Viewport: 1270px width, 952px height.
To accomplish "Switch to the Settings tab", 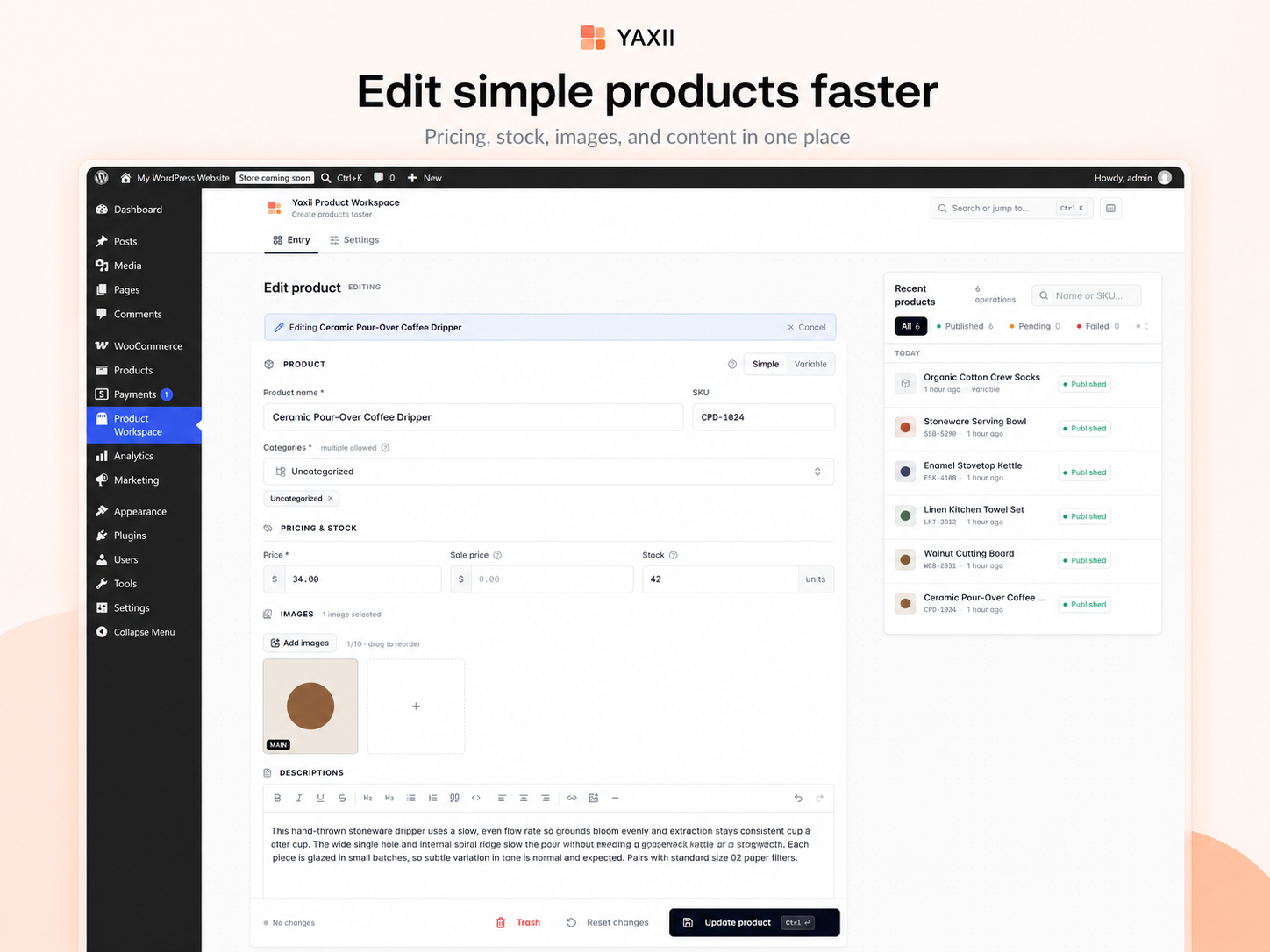I will click(x=354, y=240).
